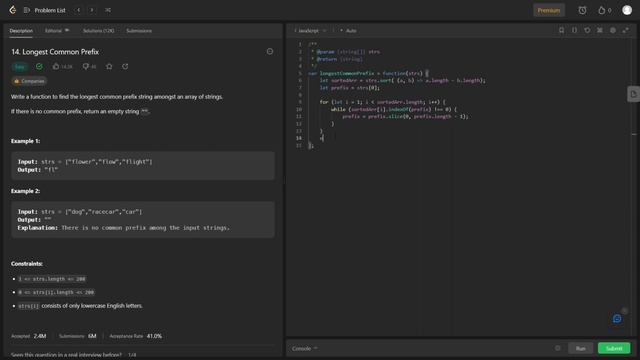The image size is (640, 360).
Task: Open the notes side panel icon
Action: pyautogui.click(x=633, y=94)
